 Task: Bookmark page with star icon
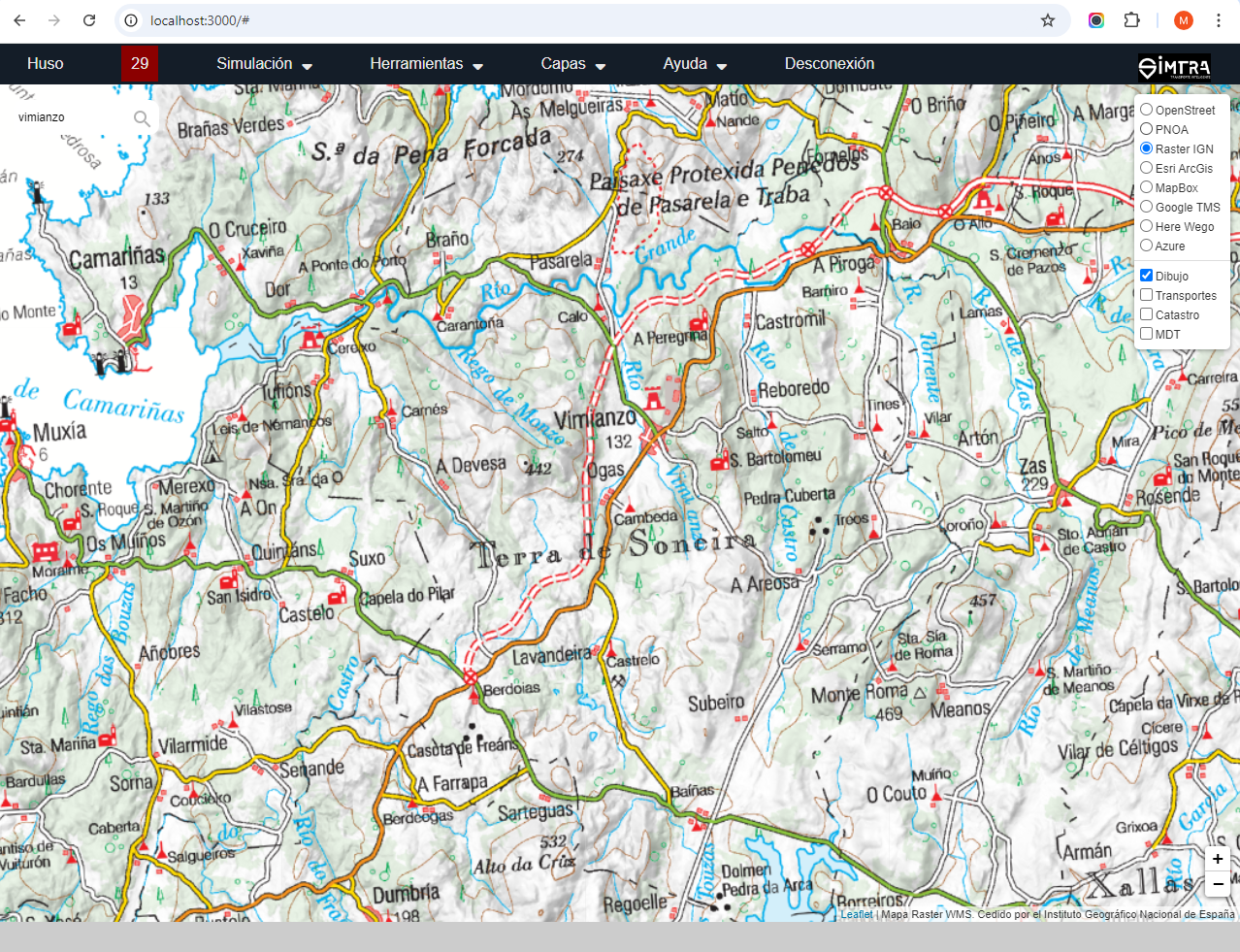pos(1048,20)
